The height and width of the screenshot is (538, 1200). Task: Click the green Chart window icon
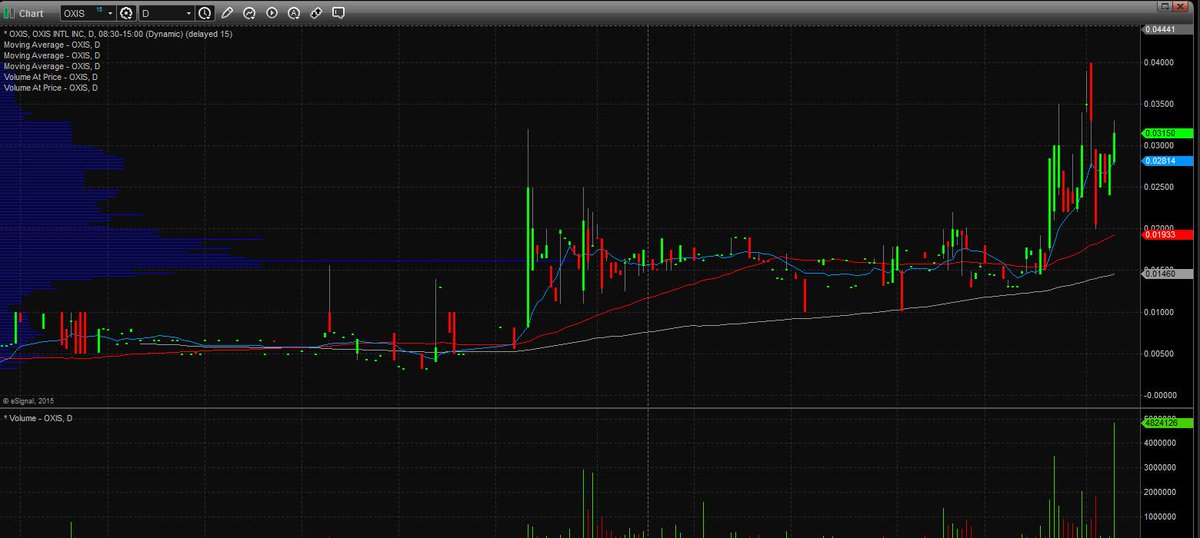click(9, 14)
